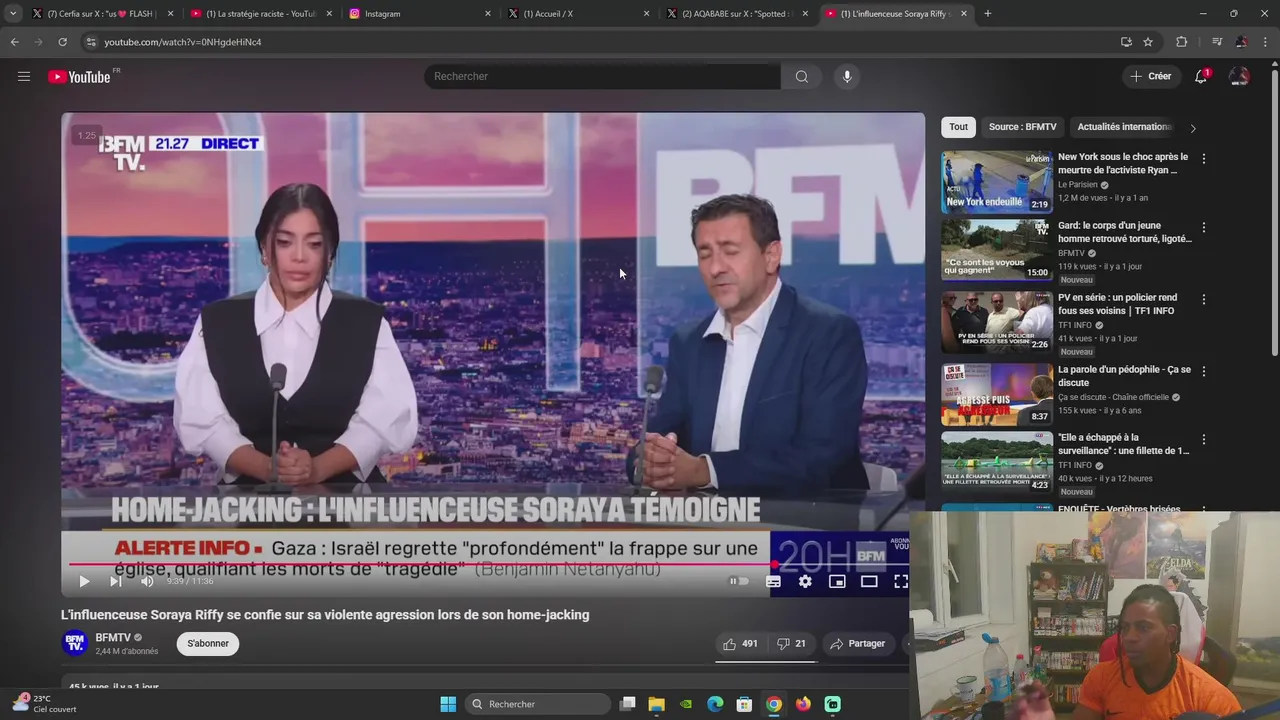
Task: Switch to the Accueil / X browser tab
Action: tap(578, 14)
